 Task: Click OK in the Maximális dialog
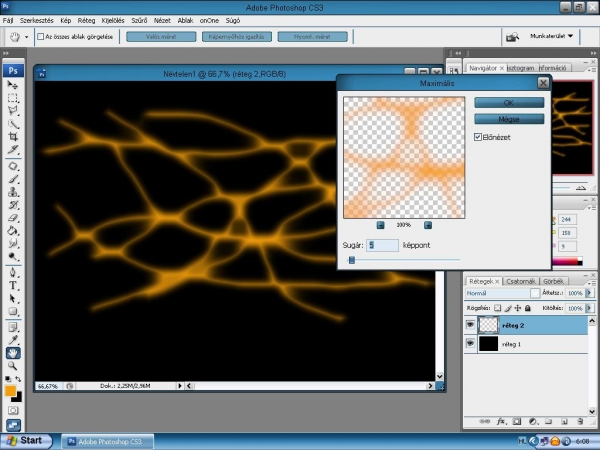coord(509,103)
